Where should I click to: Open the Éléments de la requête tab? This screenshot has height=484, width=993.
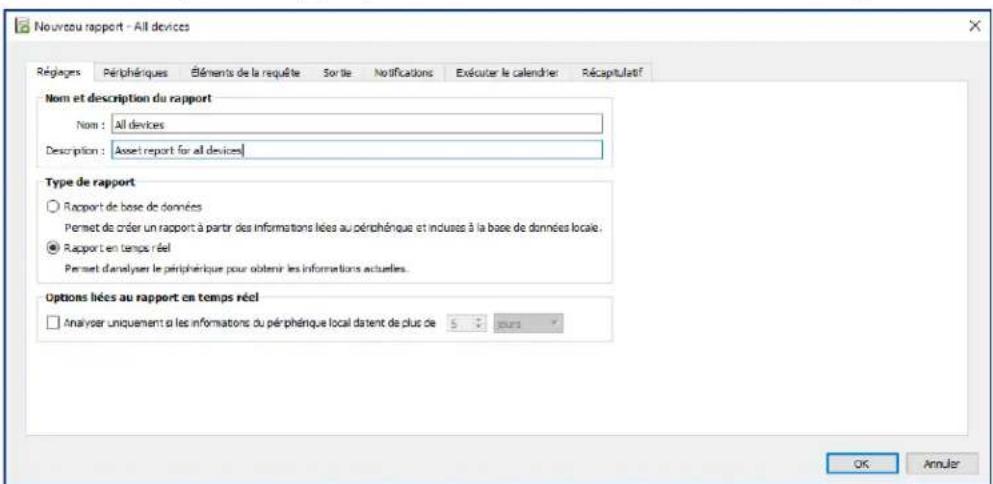tap(245, 73)
